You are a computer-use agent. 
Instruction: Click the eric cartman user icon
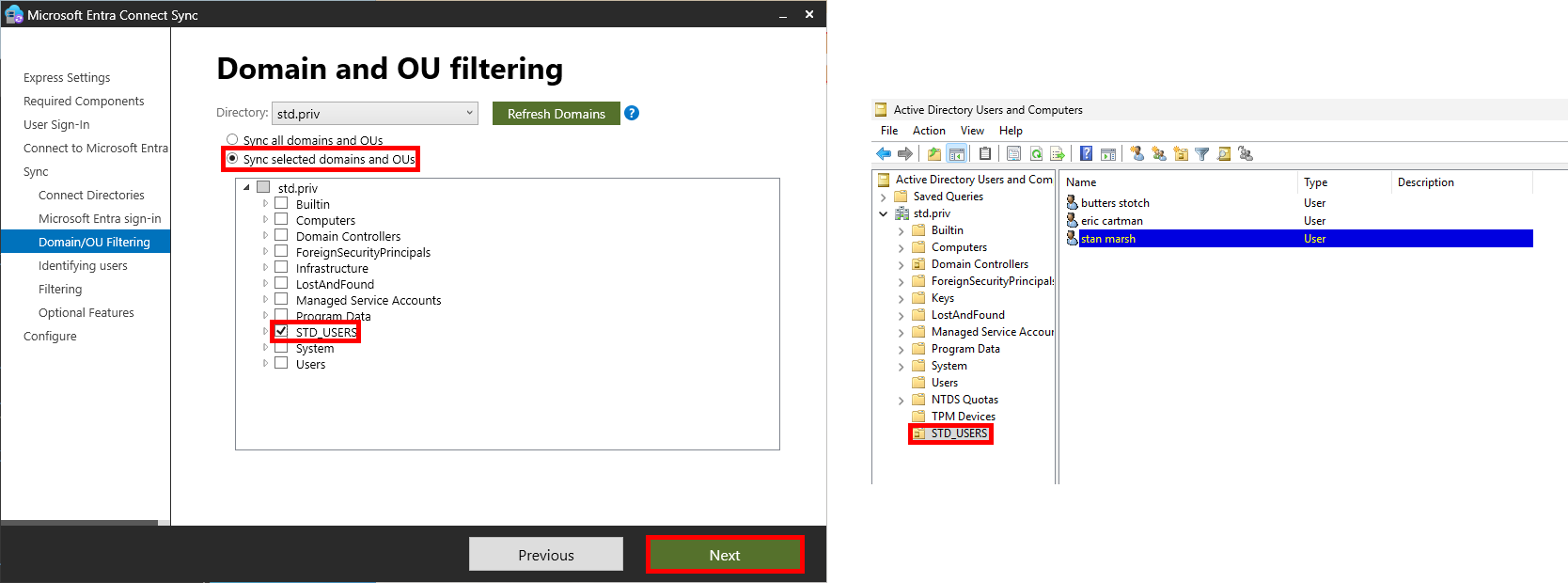(x=1072, y=220)
